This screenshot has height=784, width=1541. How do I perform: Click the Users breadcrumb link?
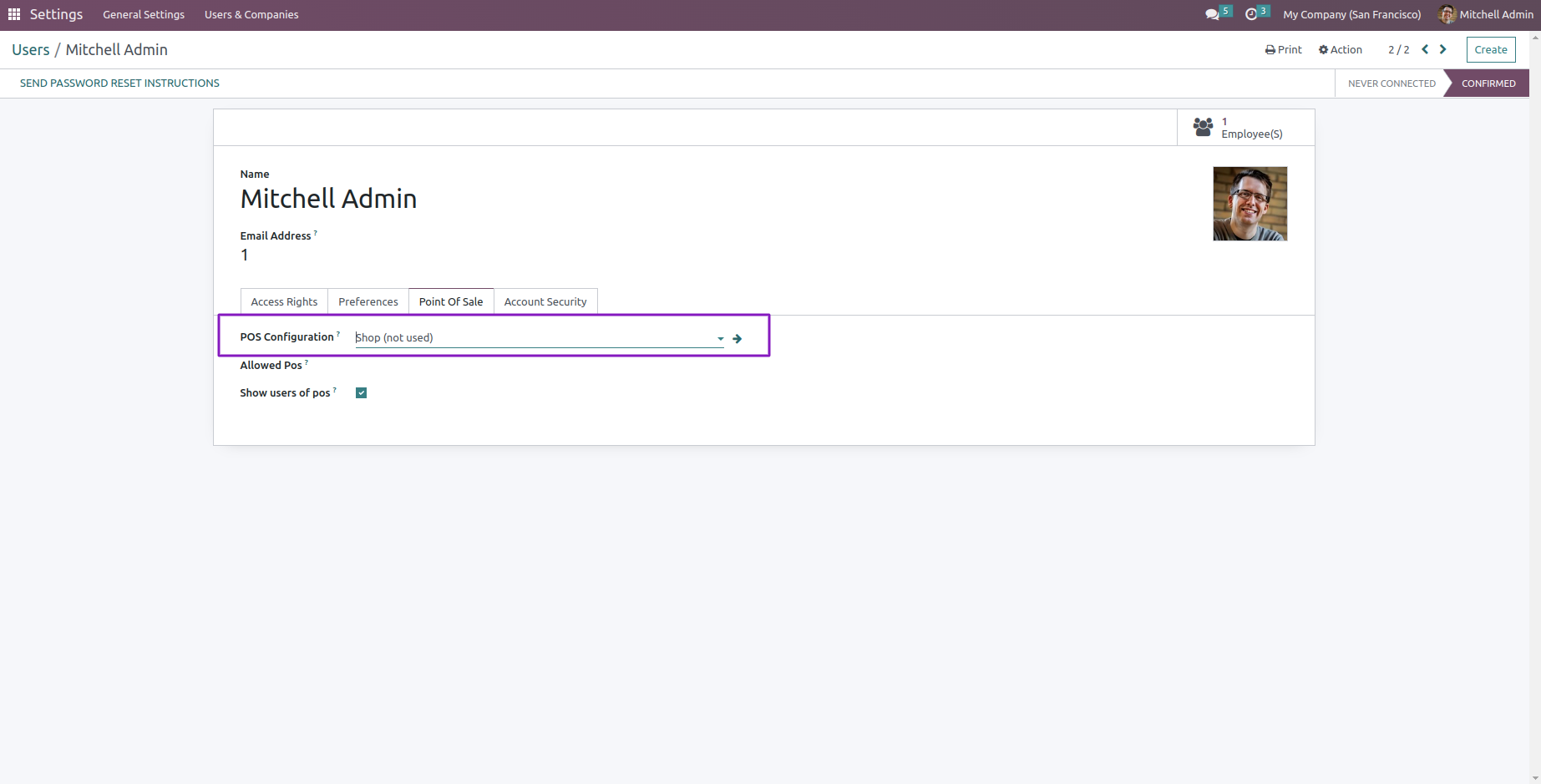[30, 49]
